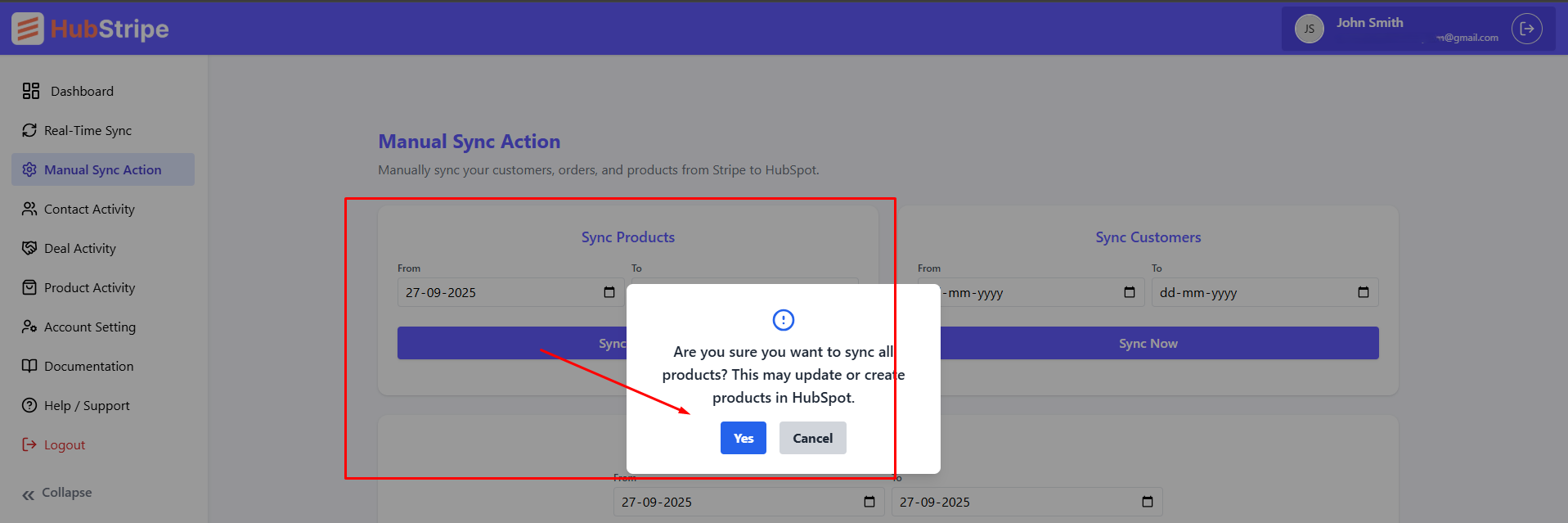
Task: Click the Sync Products sync button
Action: point(512,343)
